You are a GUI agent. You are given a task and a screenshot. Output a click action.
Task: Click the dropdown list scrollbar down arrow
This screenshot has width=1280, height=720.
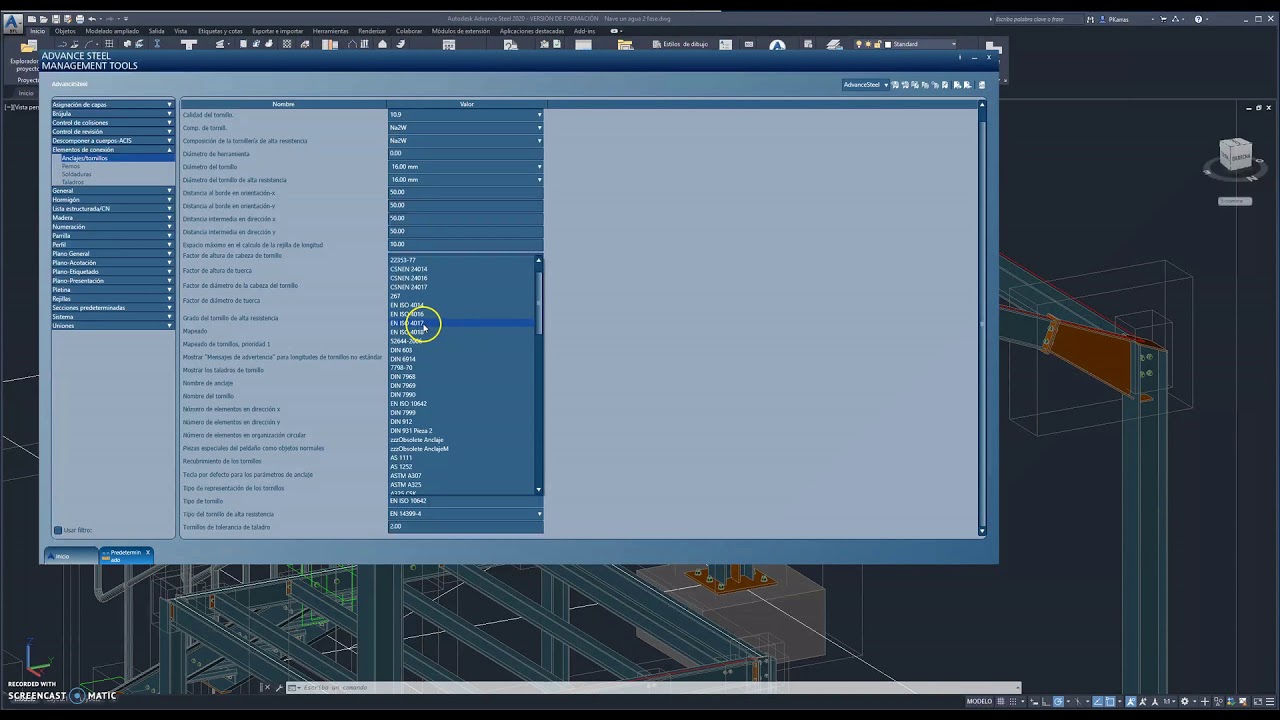click(x=539, y=490)
